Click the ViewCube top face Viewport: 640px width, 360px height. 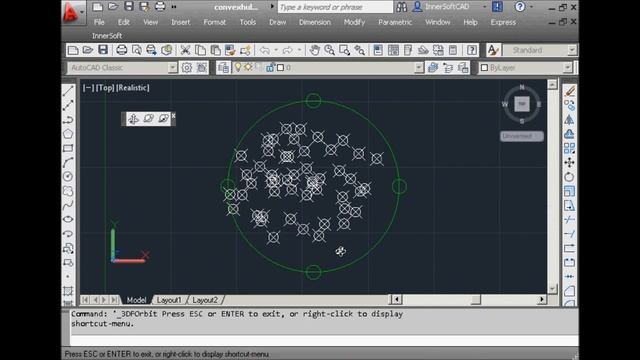point(522,104)
